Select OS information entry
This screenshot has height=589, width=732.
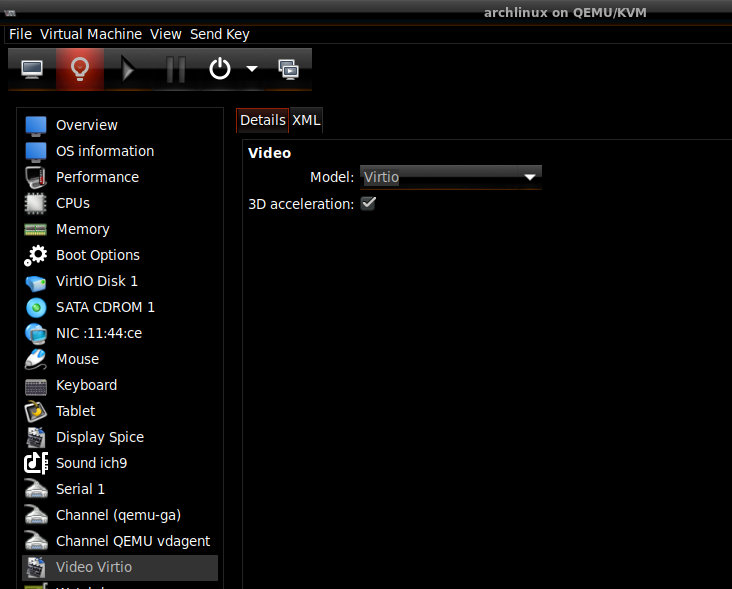pyautogui.click(x=105, y=151)
